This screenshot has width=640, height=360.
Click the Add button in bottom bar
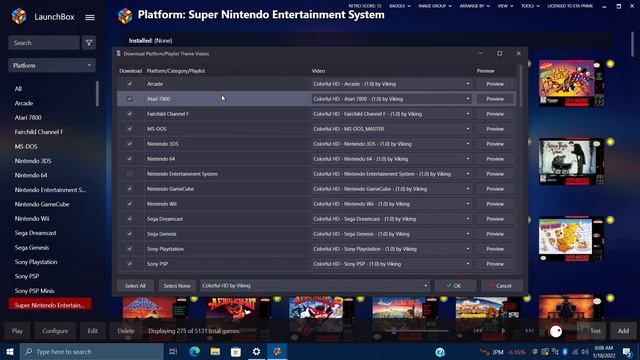coord(623,331)
